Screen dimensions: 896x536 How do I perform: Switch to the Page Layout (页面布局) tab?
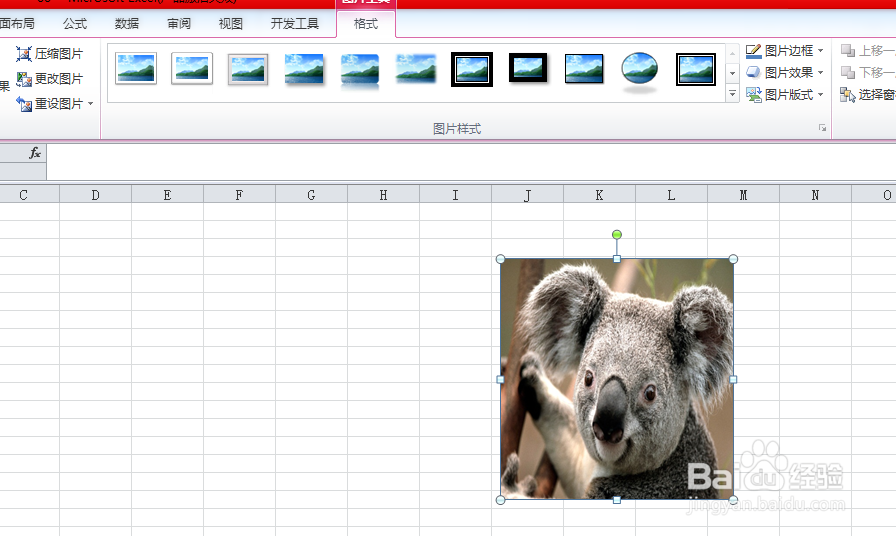(x=17, y=23)
